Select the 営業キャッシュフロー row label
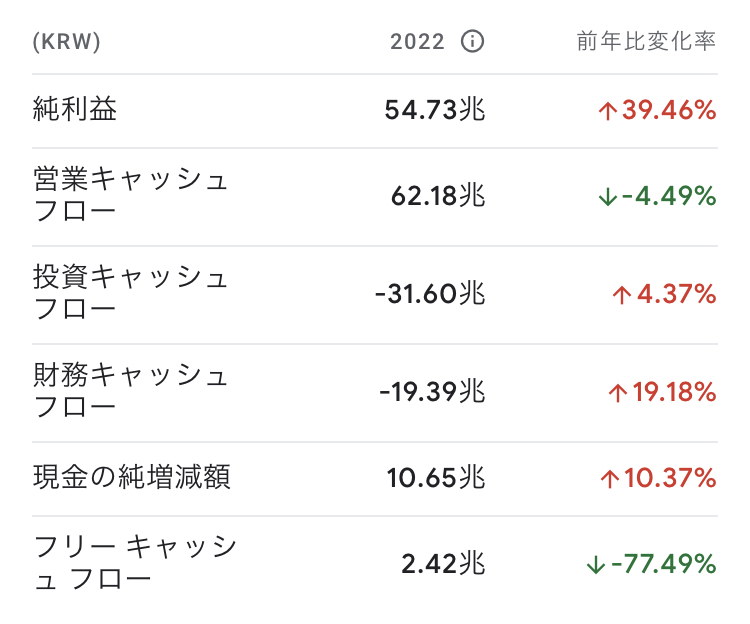The width and height of the screenshot is (750, 624). click(x=131, y=196)
